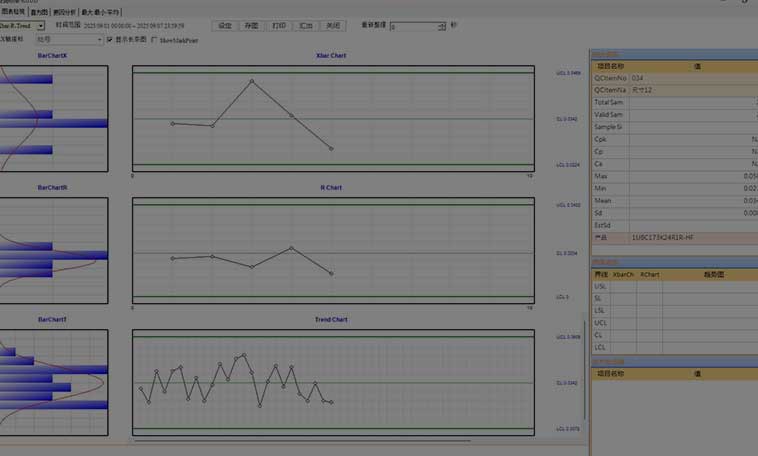Toggle the 显示长条图 checkbox

point(110,40)
